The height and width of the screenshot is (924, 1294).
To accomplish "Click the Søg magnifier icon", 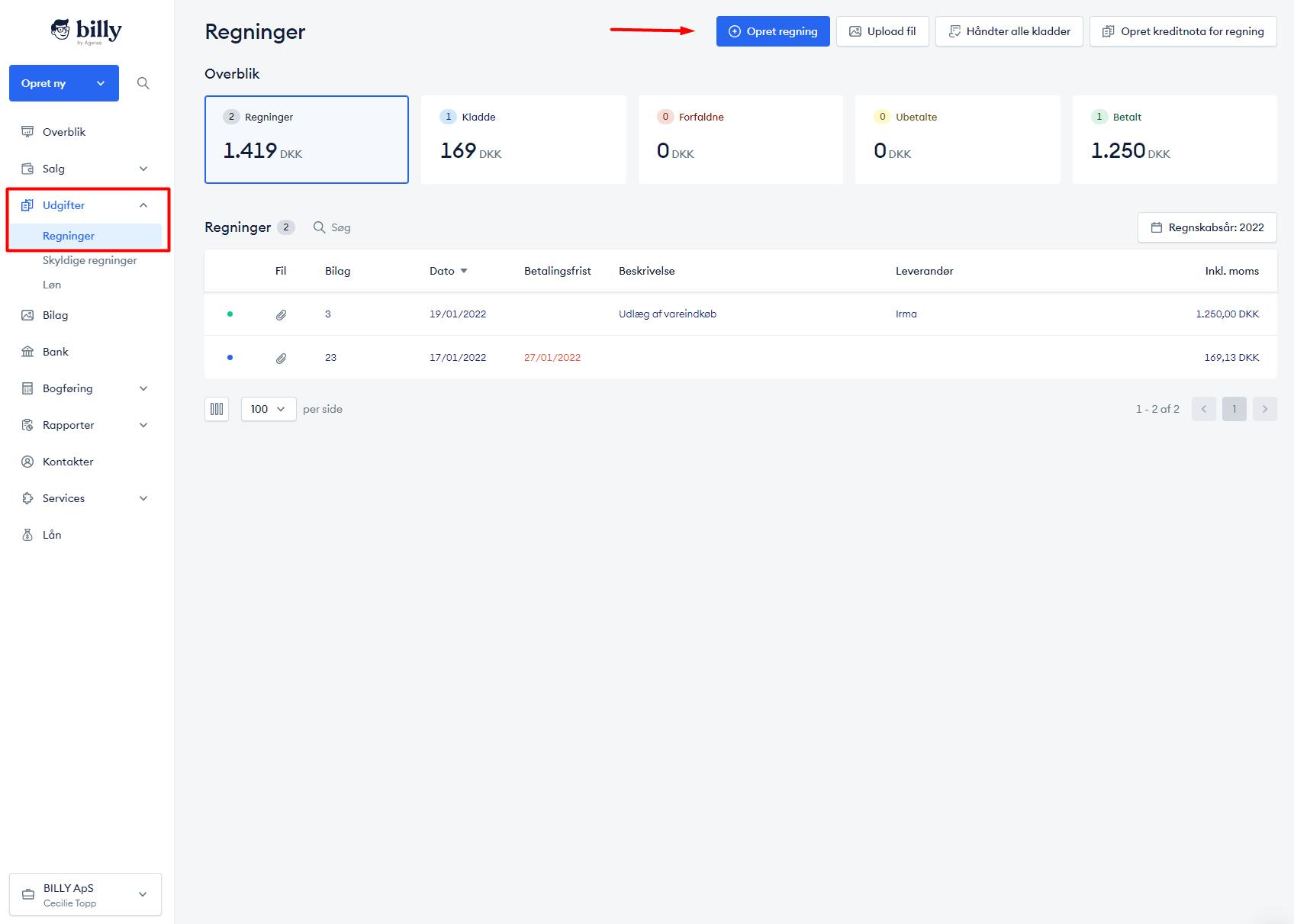I will (320, 227).
